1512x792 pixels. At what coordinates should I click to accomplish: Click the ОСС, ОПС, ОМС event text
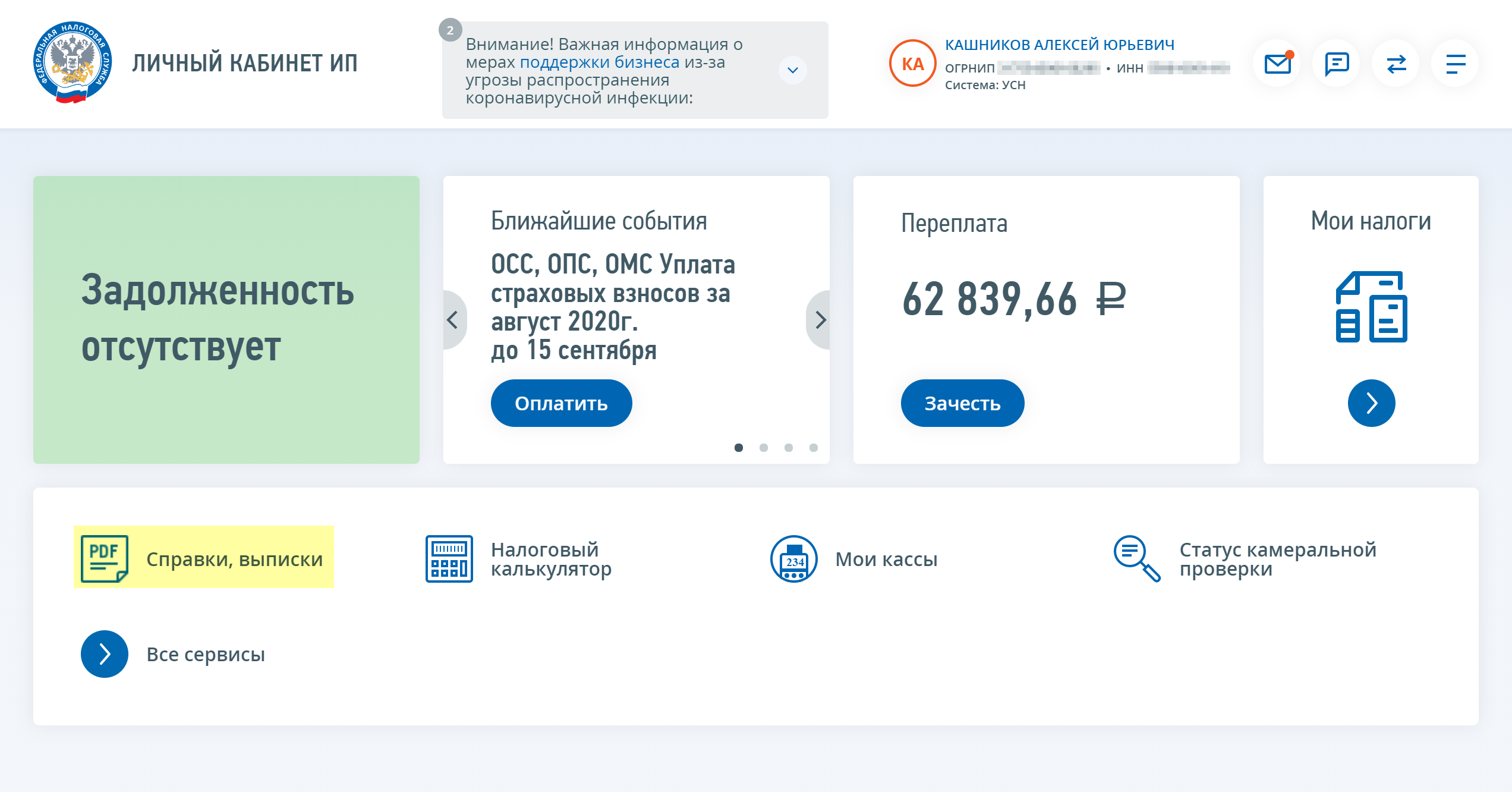point(613,307)
